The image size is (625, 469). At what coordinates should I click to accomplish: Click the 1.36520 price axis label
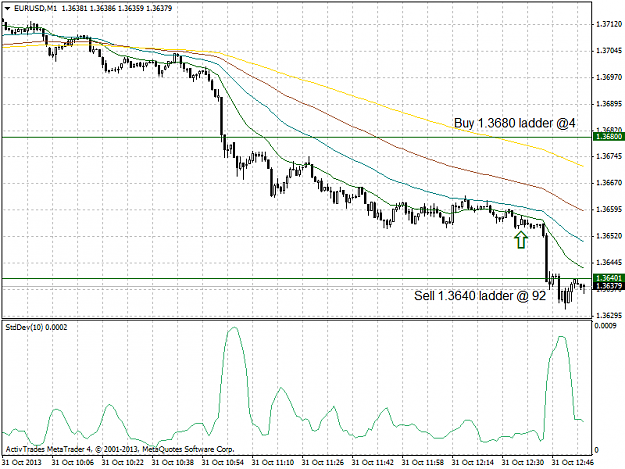(609, 236)
